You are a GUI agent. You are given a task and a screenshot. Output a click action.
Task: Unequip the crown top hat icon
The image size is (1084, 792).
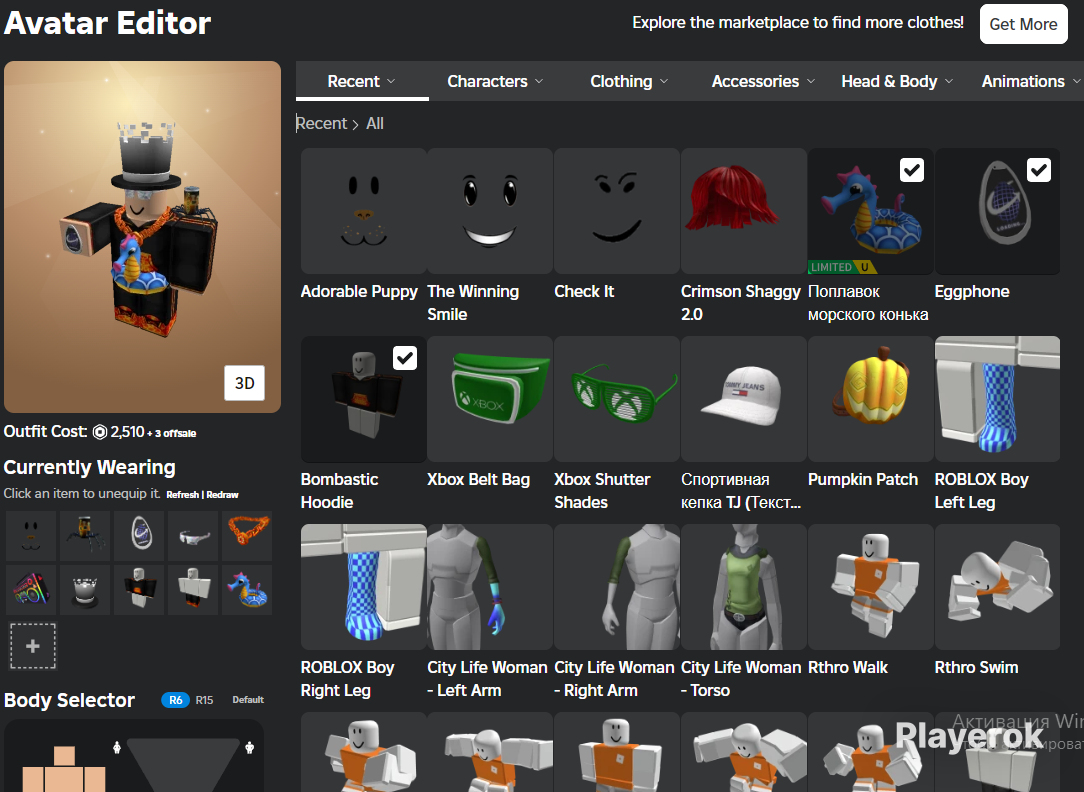click(85, 590)
